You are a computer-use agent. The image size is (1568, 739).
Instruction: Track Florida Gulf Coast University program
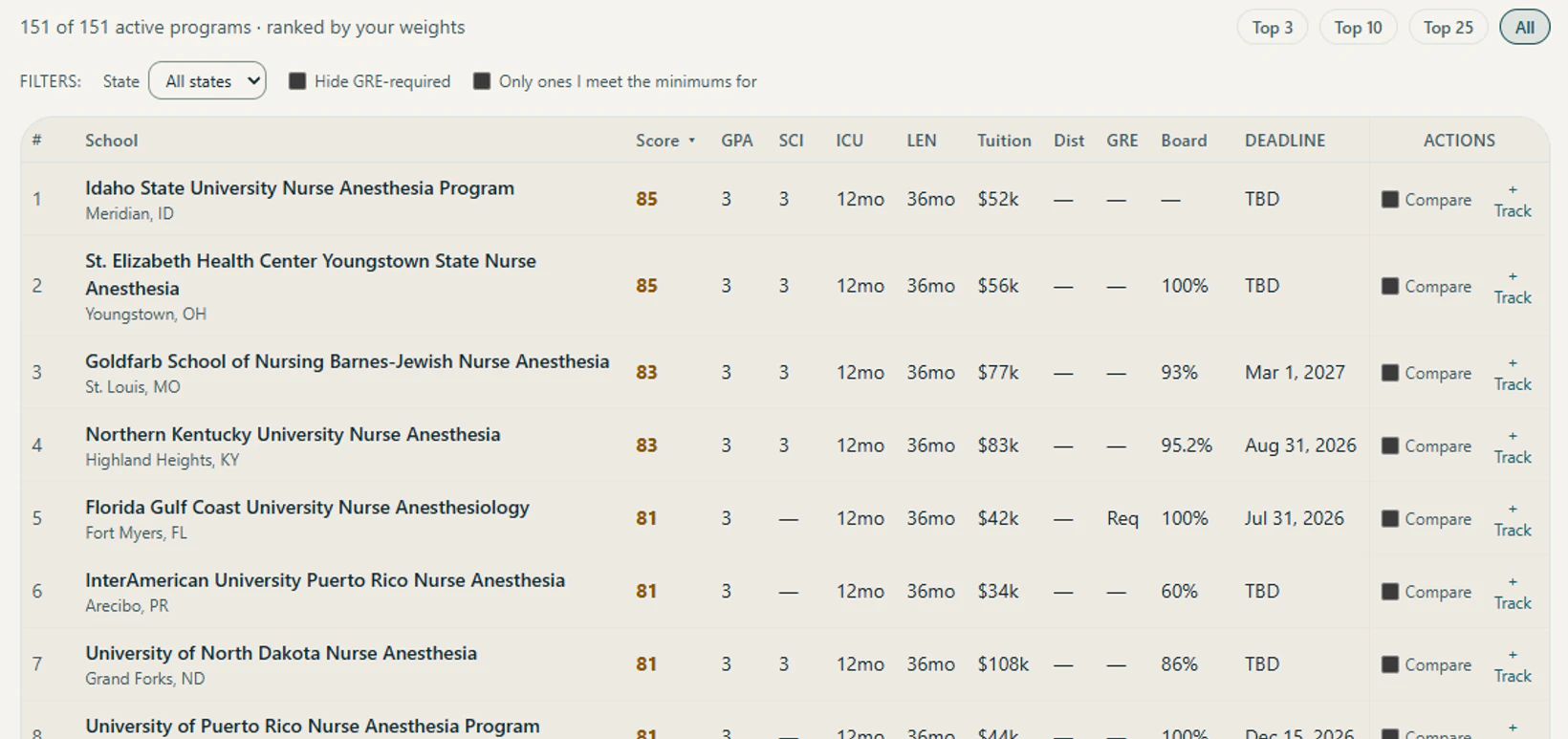tap(1513, 519)
